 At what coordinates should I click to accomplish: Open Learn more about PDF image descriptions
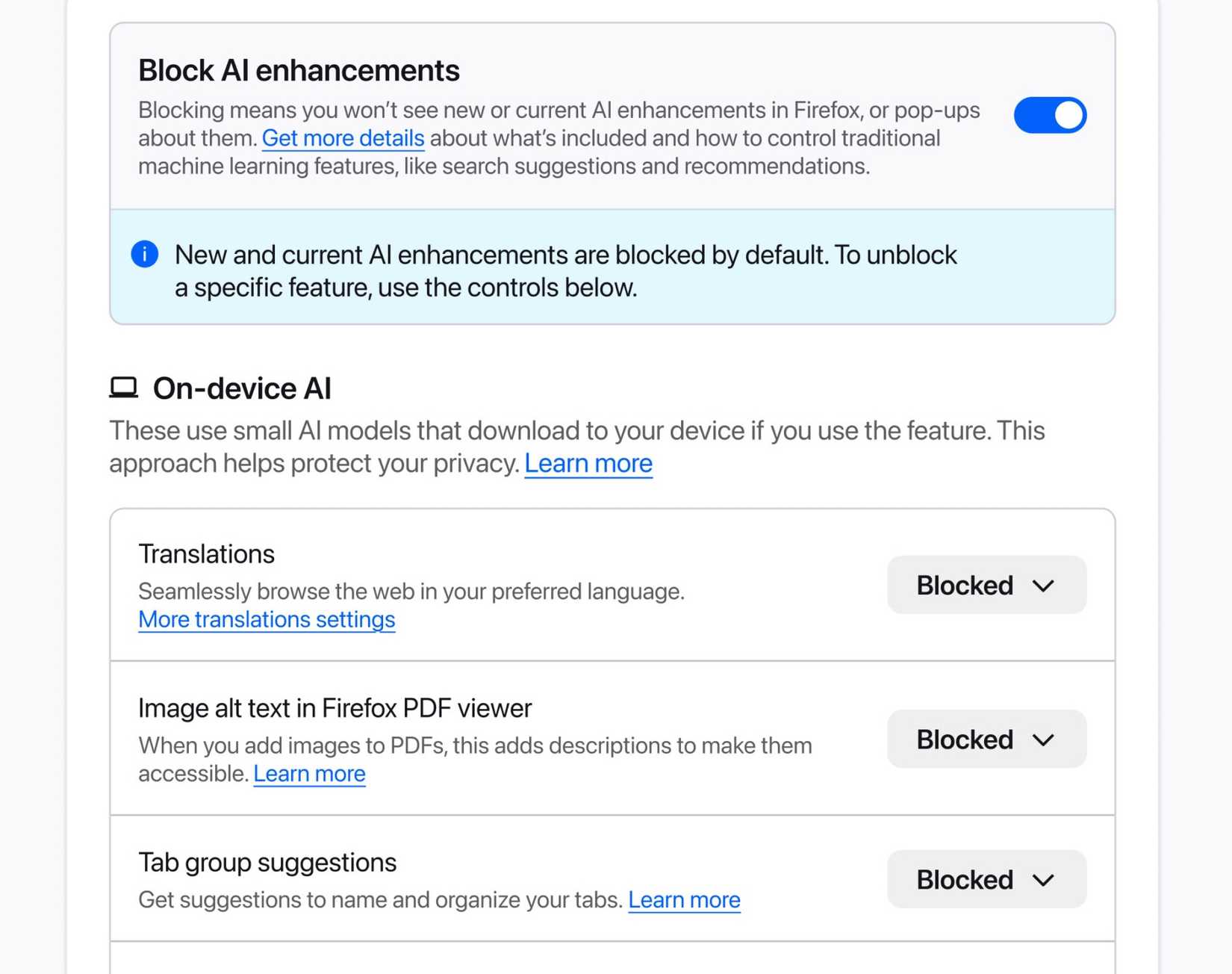click(x=309, y=774)
